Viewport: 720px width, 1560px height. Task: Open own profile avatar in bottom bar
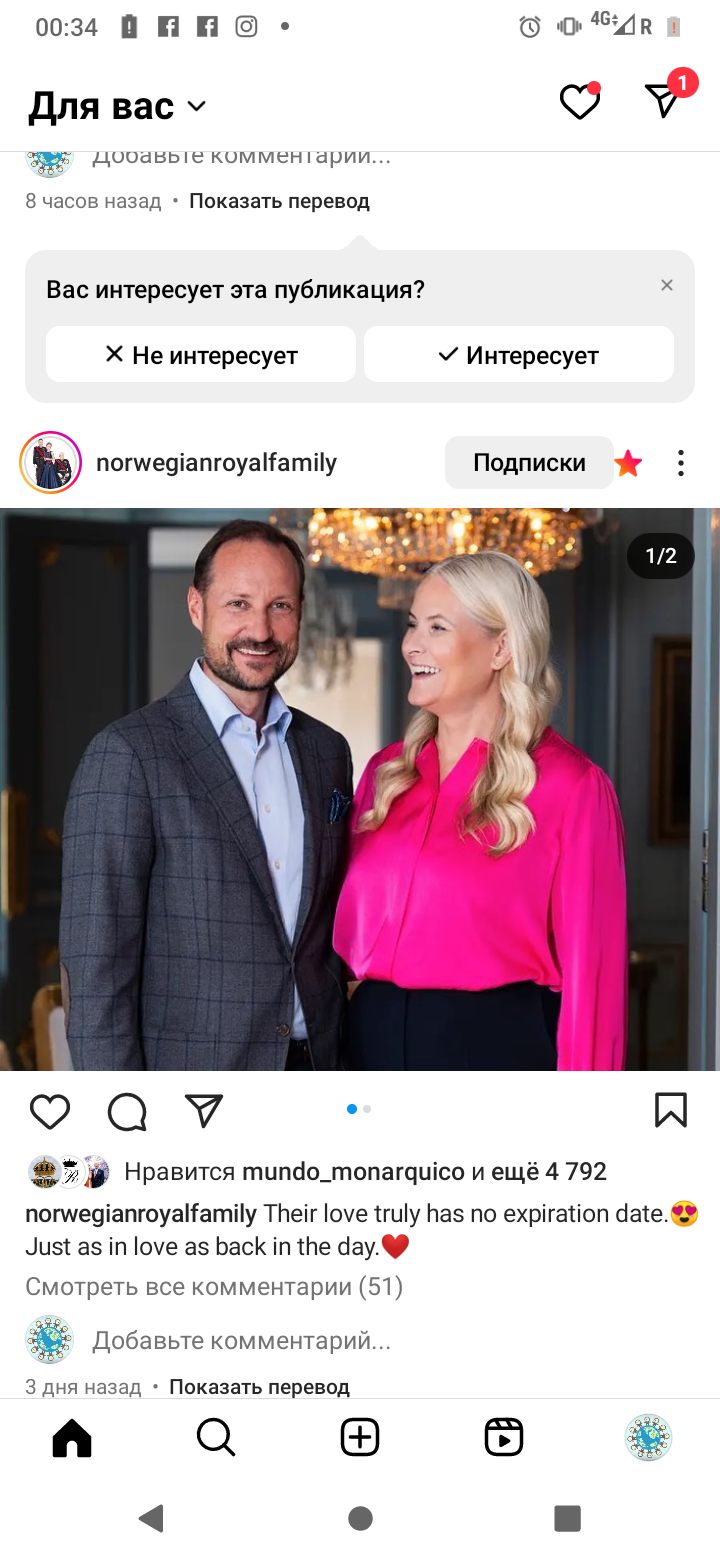tap(648, 1438)
